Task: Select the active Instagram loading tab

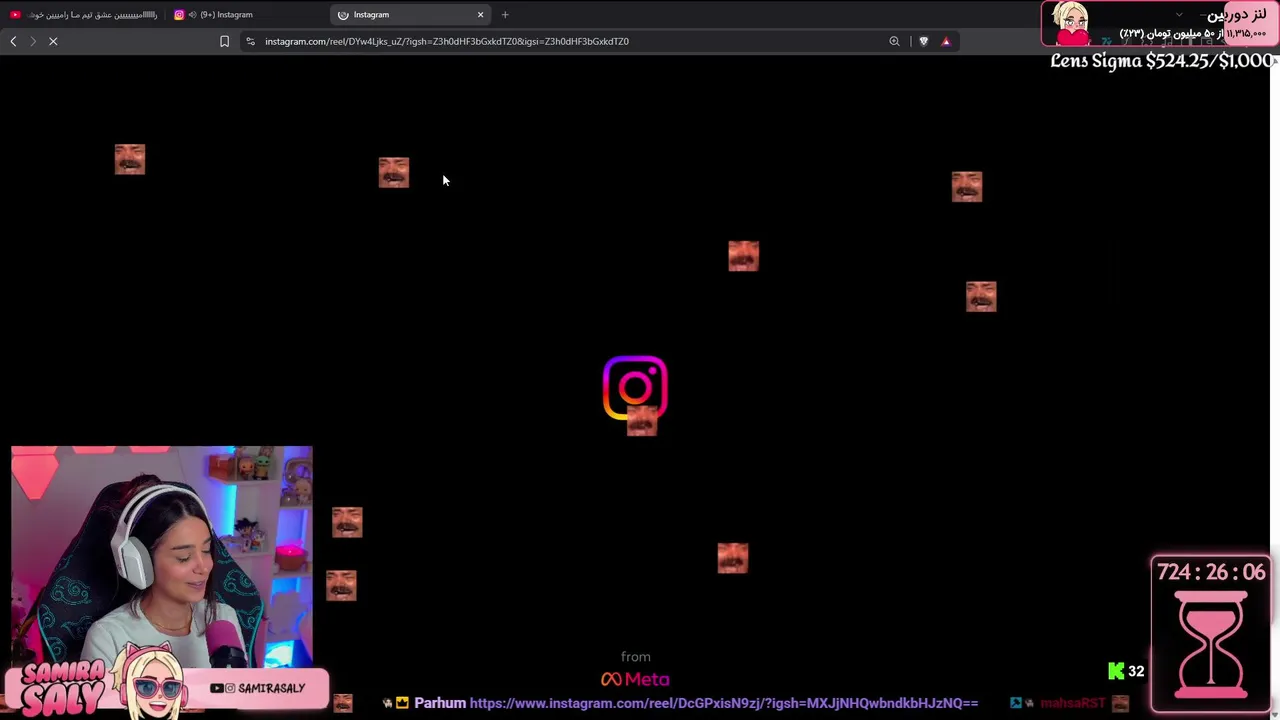Action: click(410, 14)
